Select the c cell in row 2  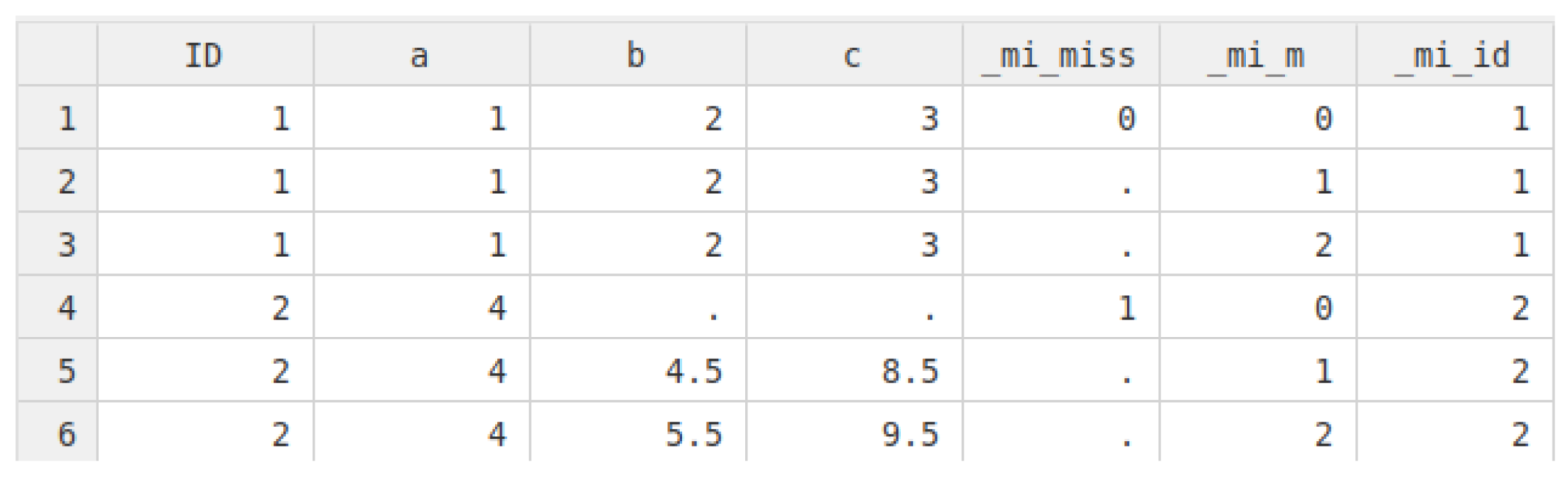click(x=854, y=182)
